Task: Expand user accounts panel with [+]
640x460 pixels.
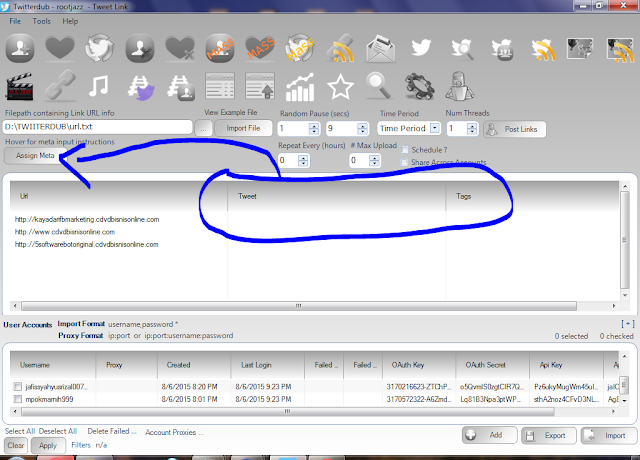Action: click(x=628, y=324)
